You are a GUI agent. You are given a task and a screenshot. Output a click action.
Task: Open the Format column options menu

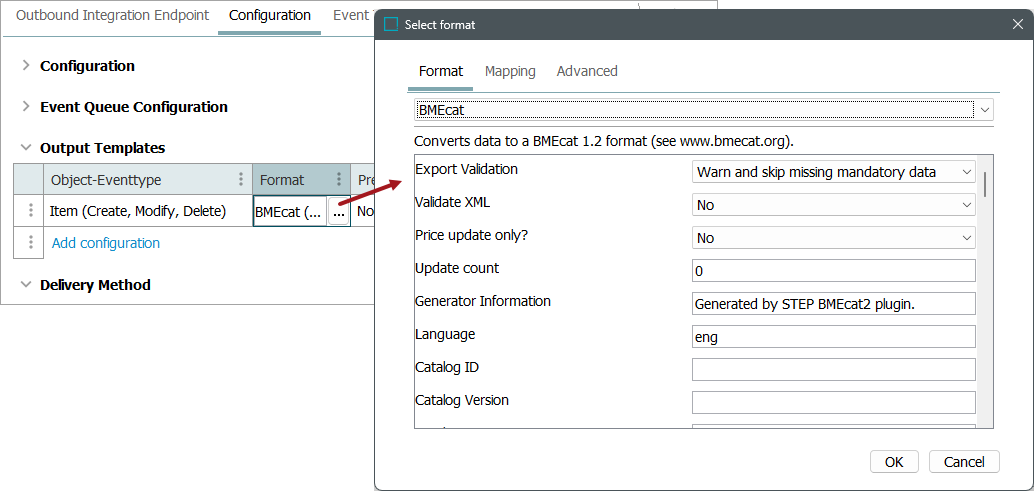point(338,180)
